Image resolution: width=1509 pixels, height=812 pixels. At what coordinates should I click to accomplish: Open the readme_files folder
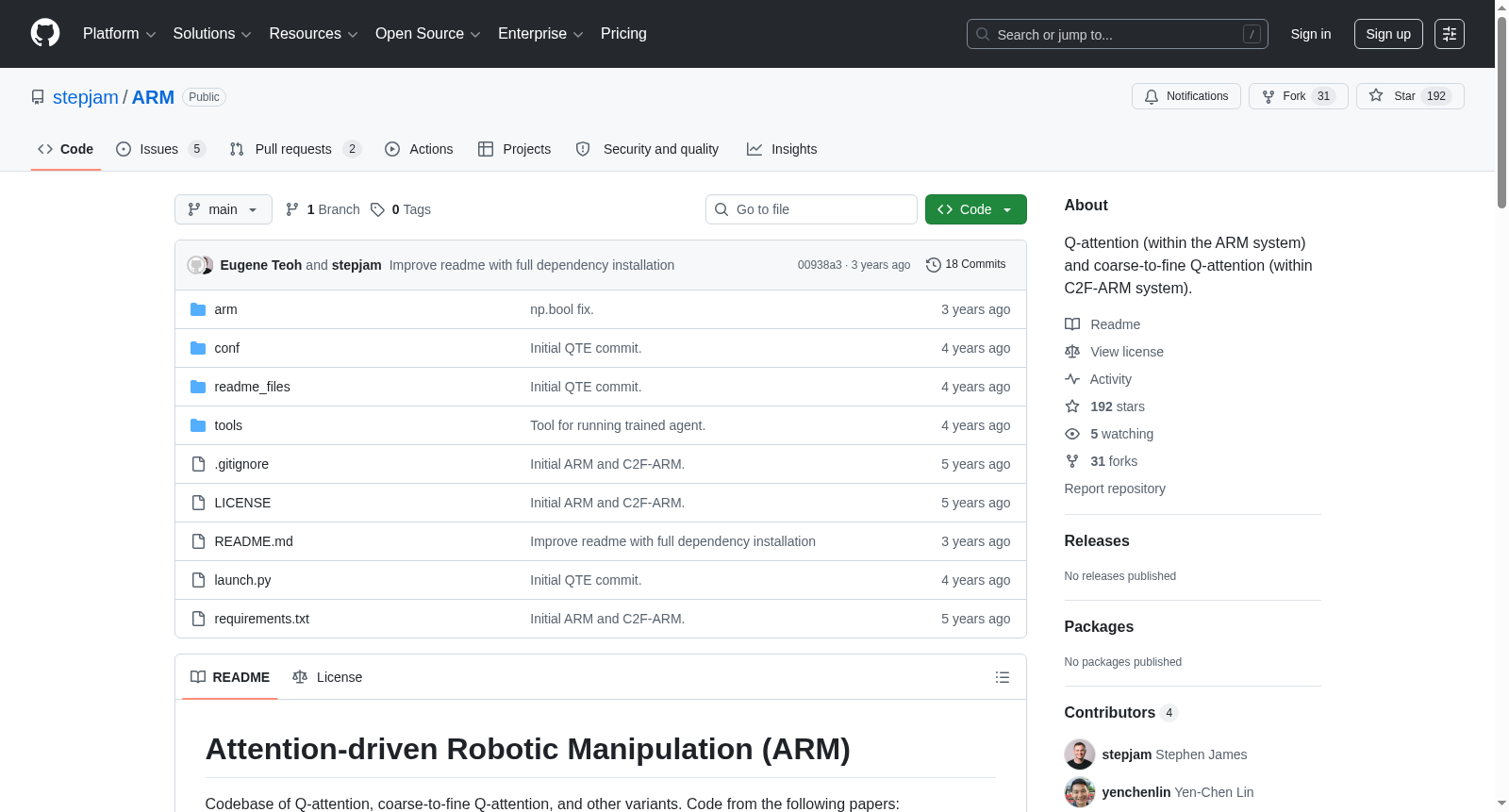(252, 387)
